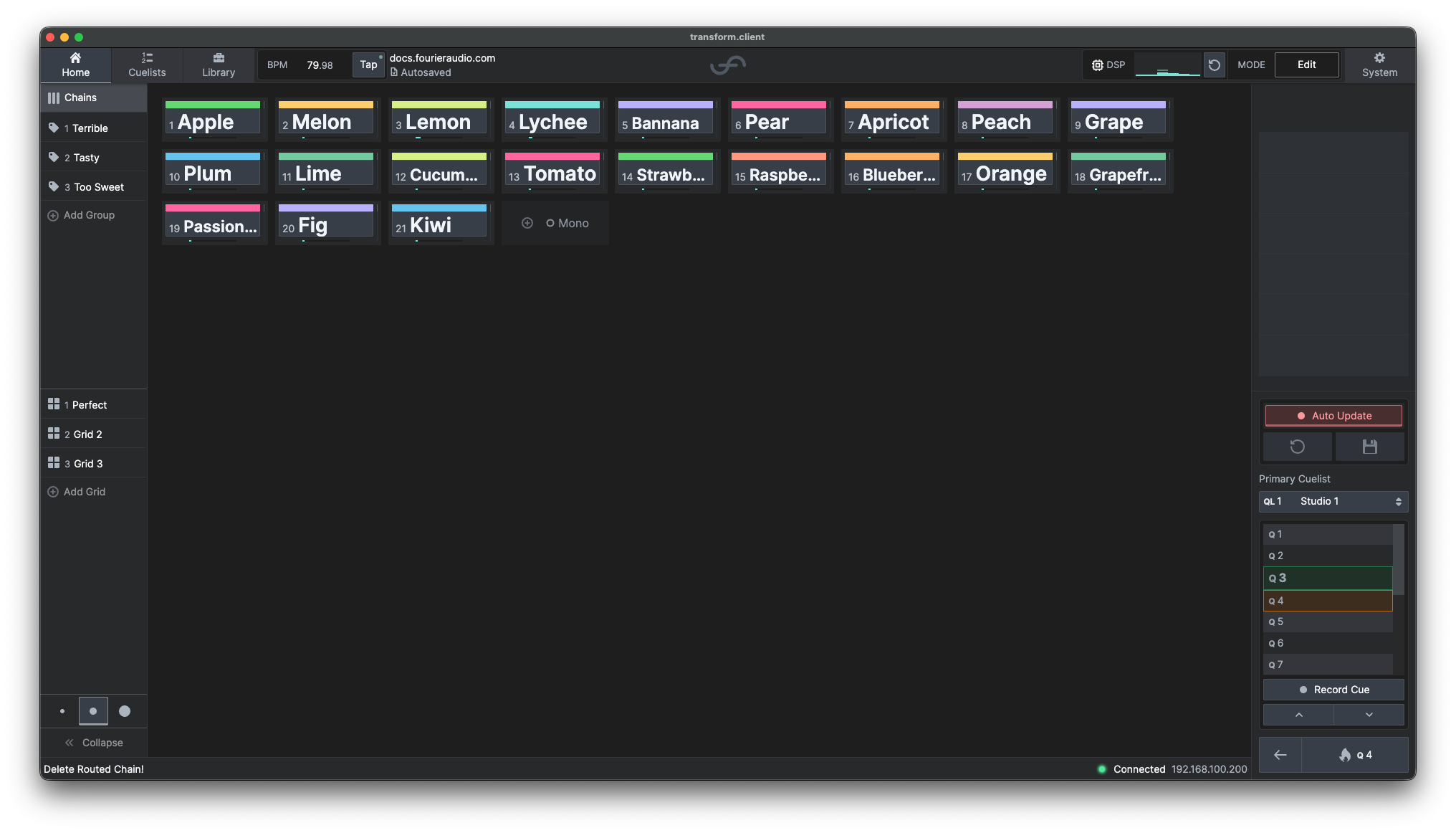The width and height of the screenshot is (1456, 833).
Task: Click the save cue floppy icon
Action: [x=1370, y=447]
